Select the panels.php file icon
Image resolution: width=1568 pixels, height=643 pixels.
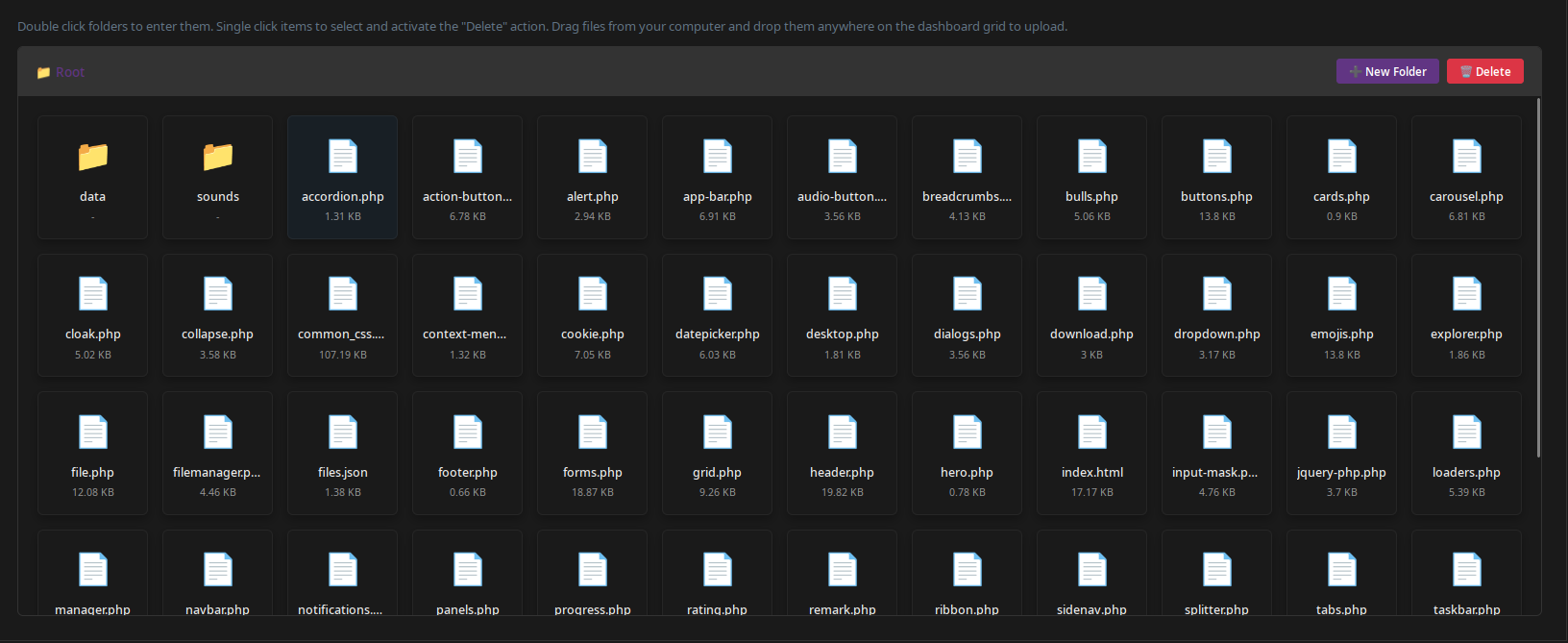coord(468,570)
